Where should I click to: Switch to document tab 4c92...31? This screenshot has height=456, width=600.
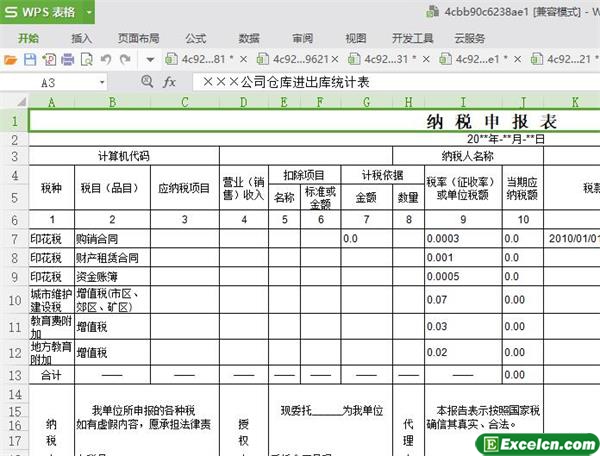pos(386,59)
